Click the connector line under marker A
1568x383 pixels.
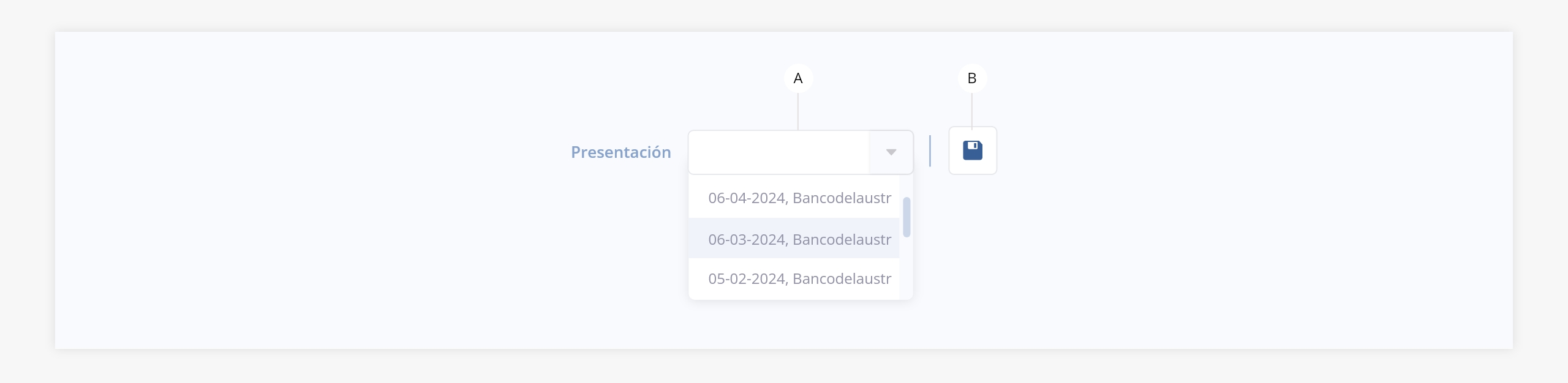(797, 111)
